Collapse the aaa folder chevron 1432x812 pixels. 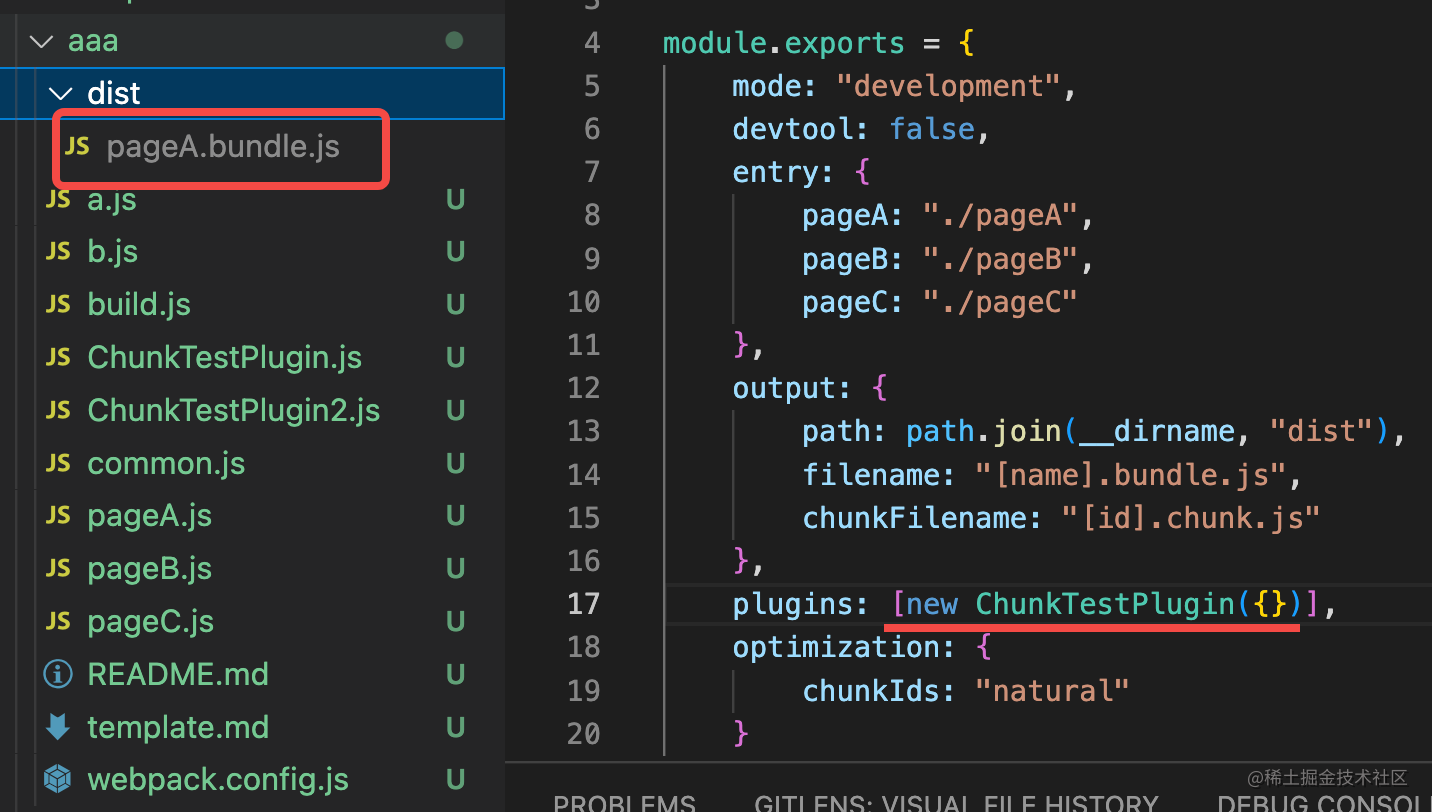click(x=41, y=41)
